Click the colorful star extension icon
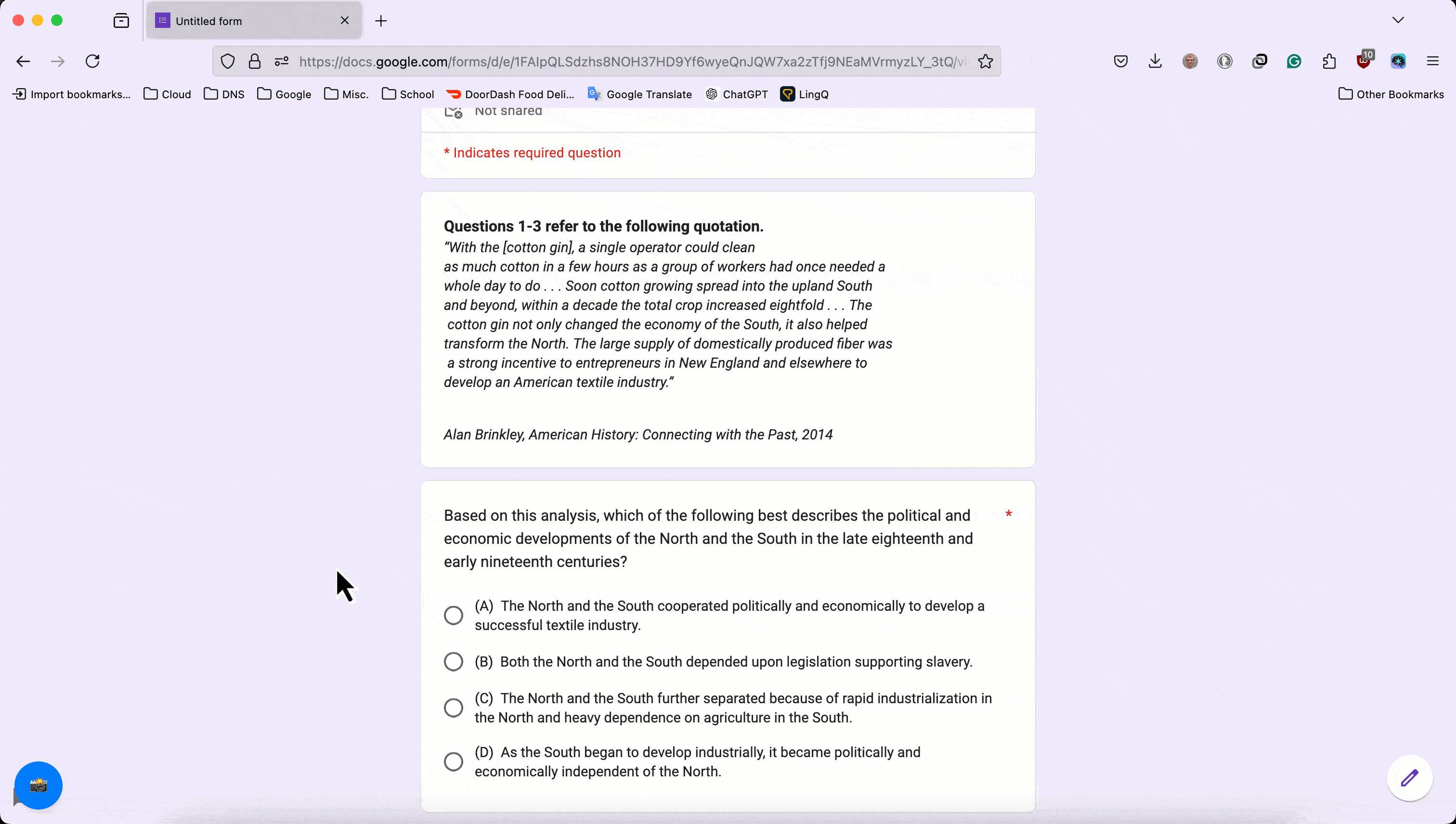 [1398, 61]
